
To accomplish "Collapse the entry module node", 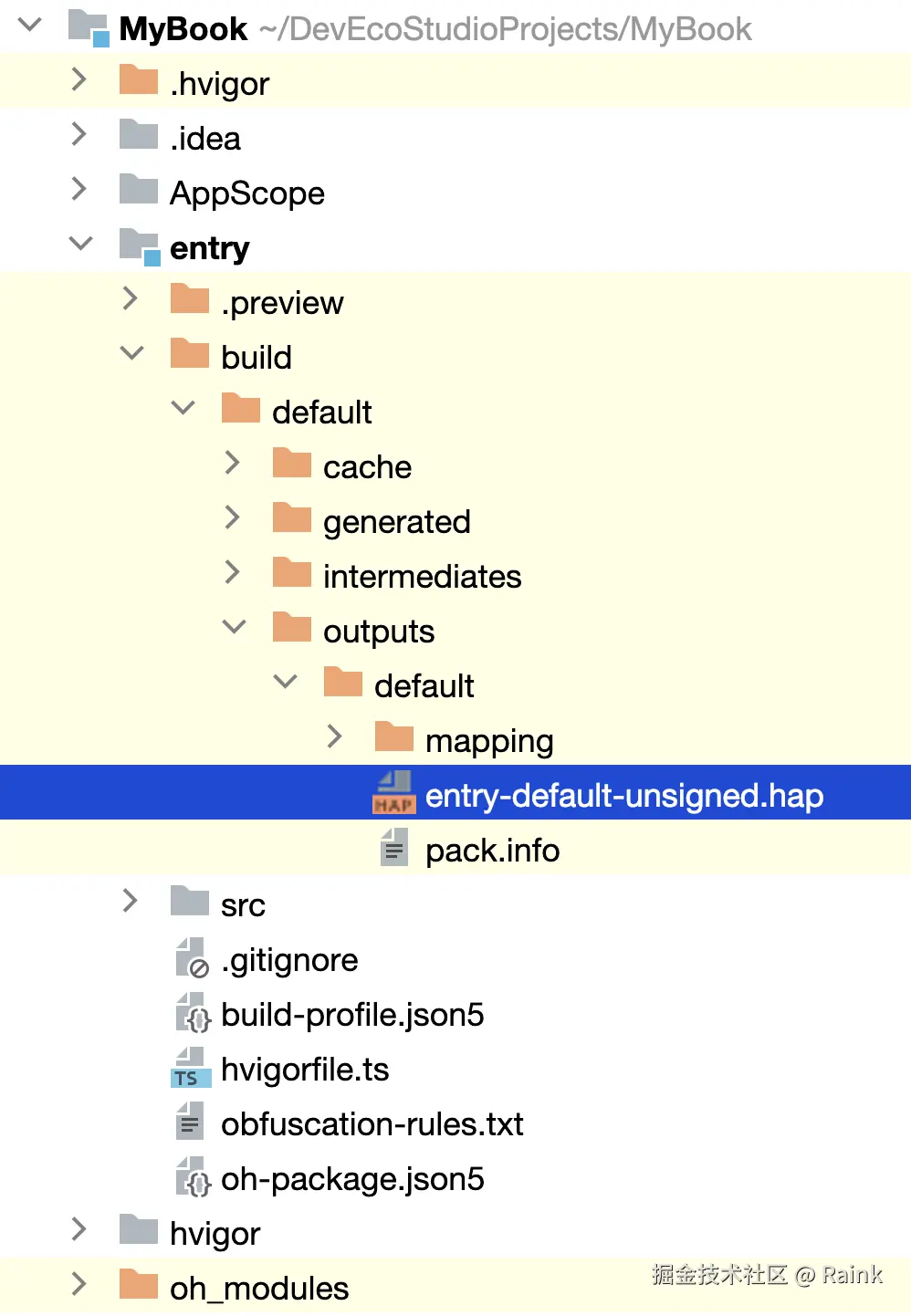I will (x=81, y=245).
